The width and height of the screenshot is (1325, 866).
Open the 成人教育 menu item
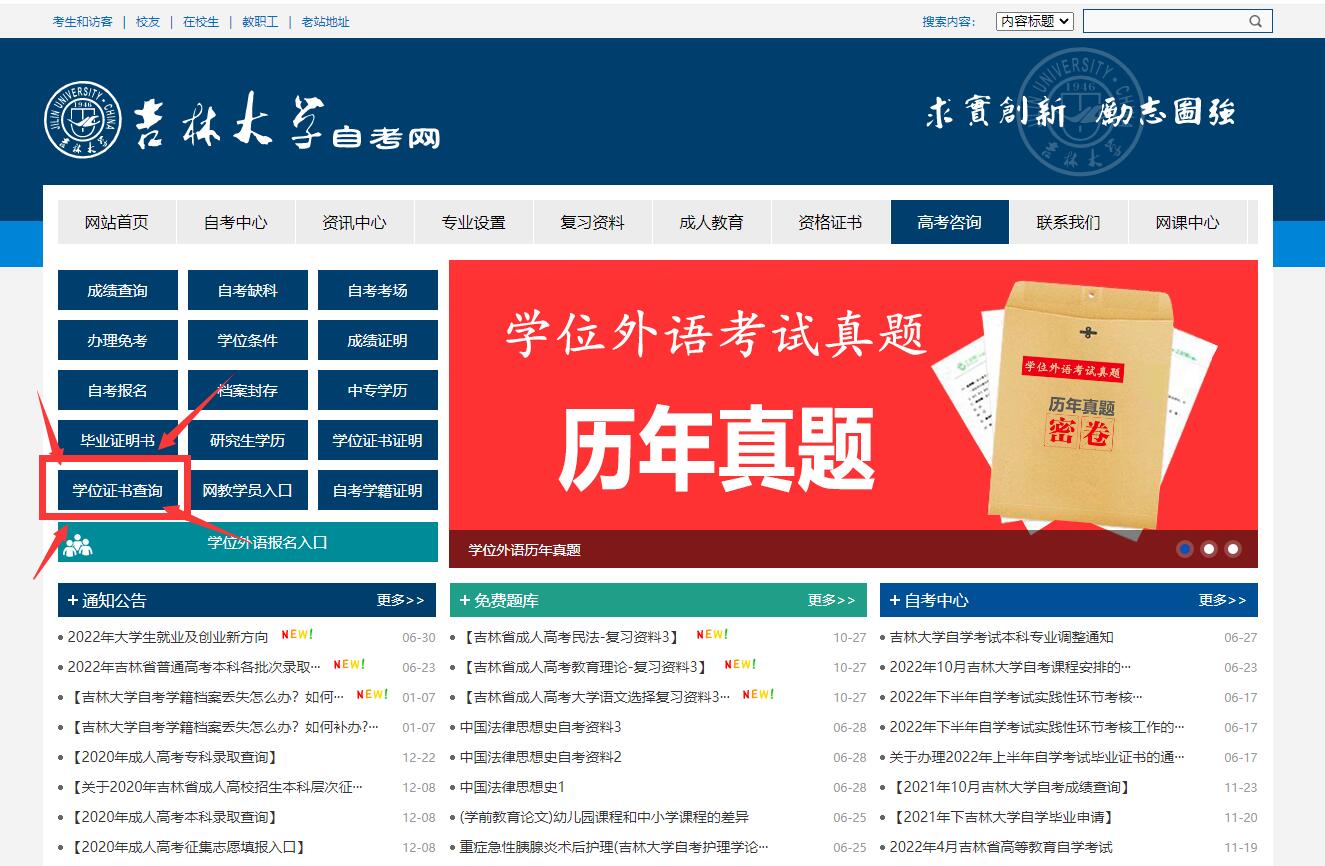click(711, 222)
